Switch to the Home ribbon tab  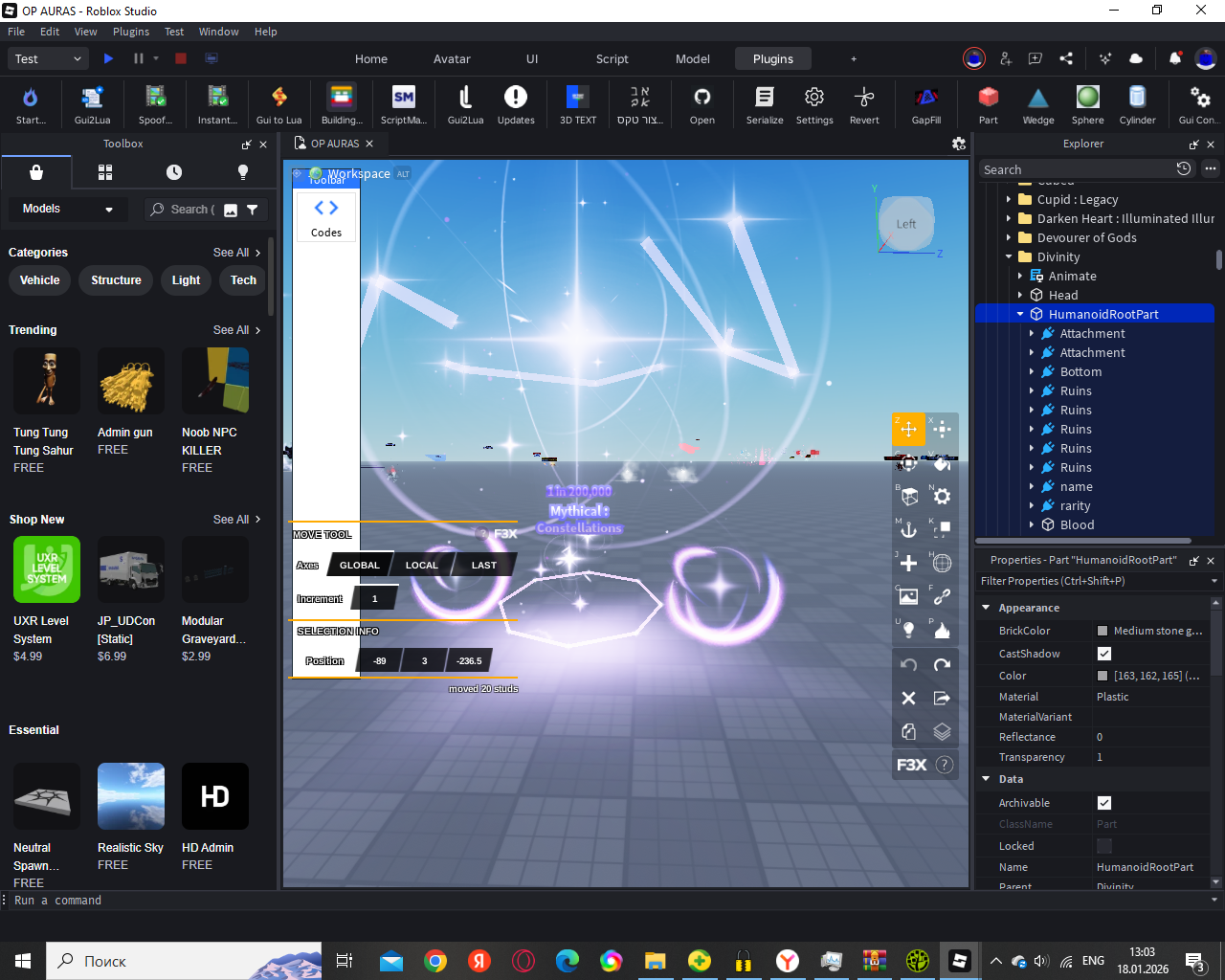pyautogui.click(x=371, y=58)
